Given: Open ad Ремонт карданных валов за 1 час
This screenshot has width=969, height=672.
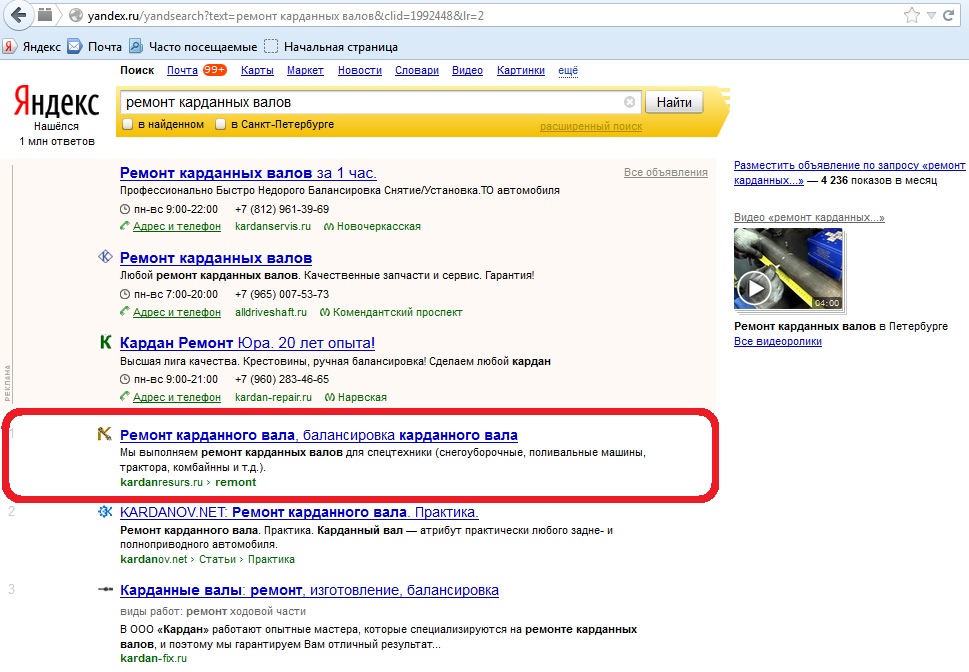Looking at the screenshot, I should pos(248,173).
